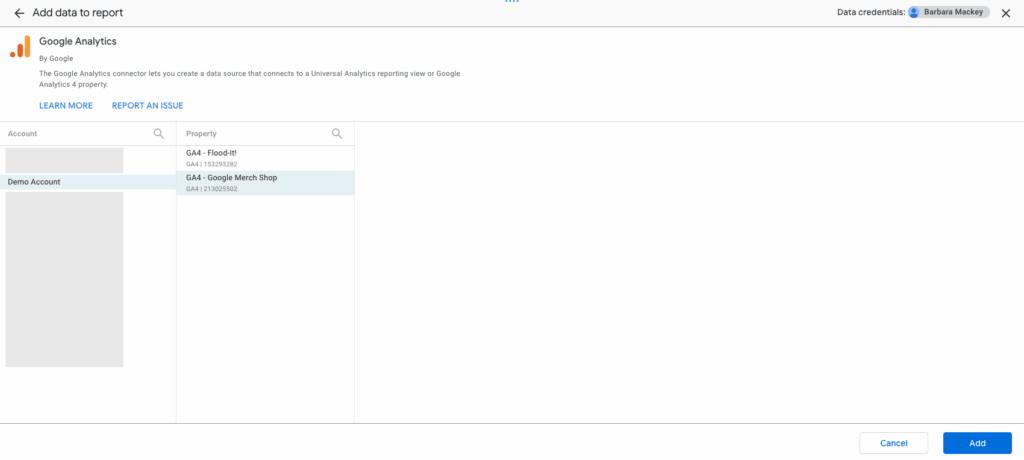
Task: Close the Add data dialog
Action: (x=1006, y=13)
